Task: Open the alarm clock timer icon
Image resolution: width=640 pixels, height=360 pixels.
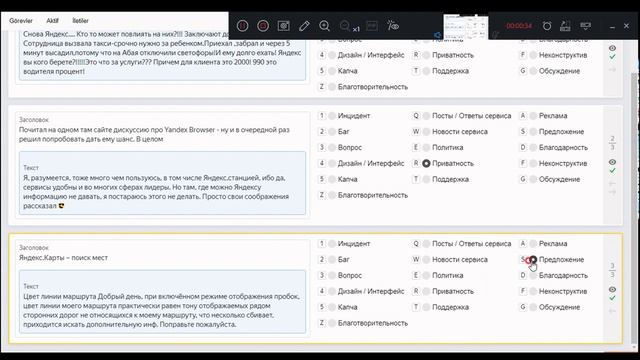Action: pyautogui.click(x=547, y=26)
